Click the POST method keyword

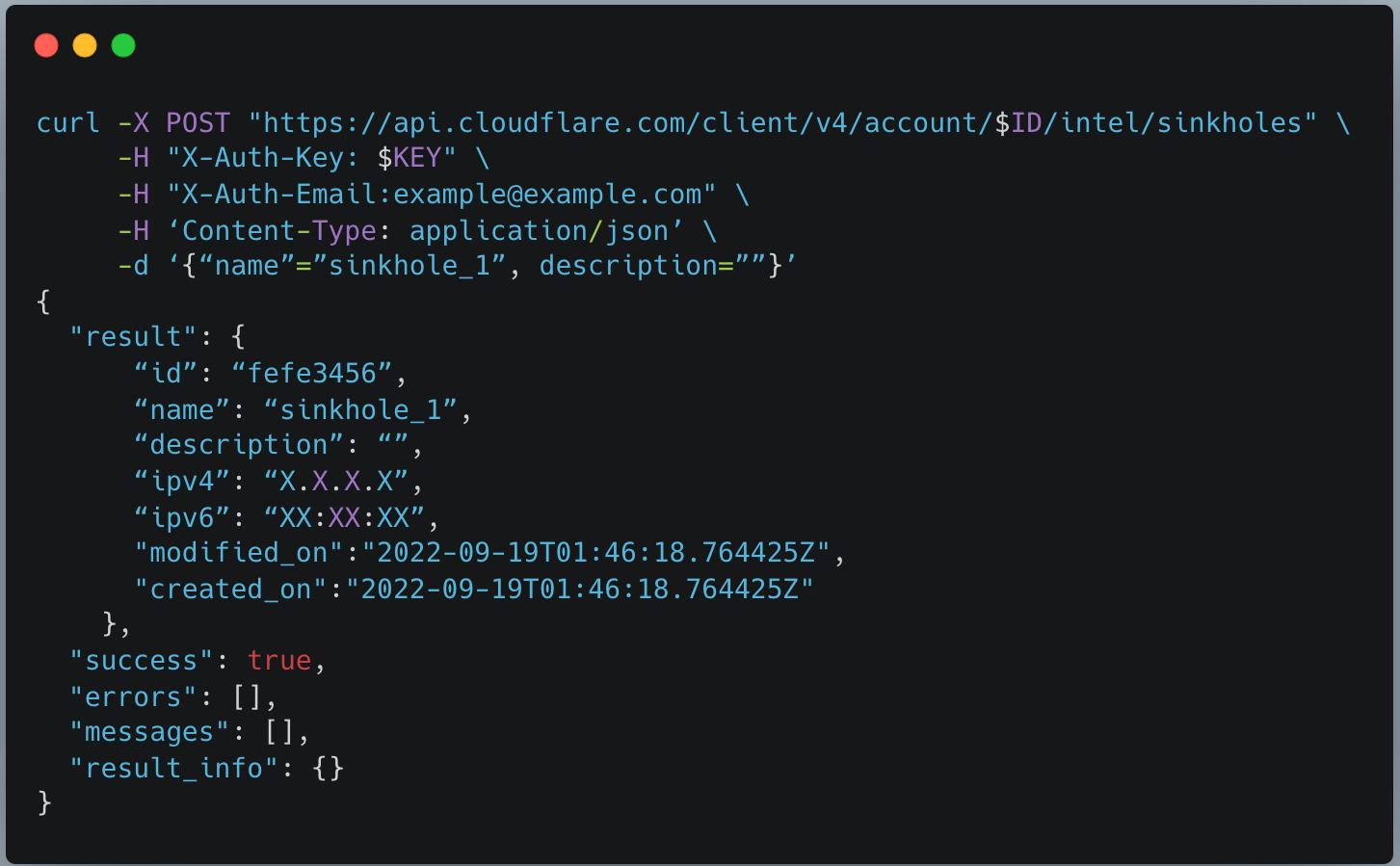(198, 123)
